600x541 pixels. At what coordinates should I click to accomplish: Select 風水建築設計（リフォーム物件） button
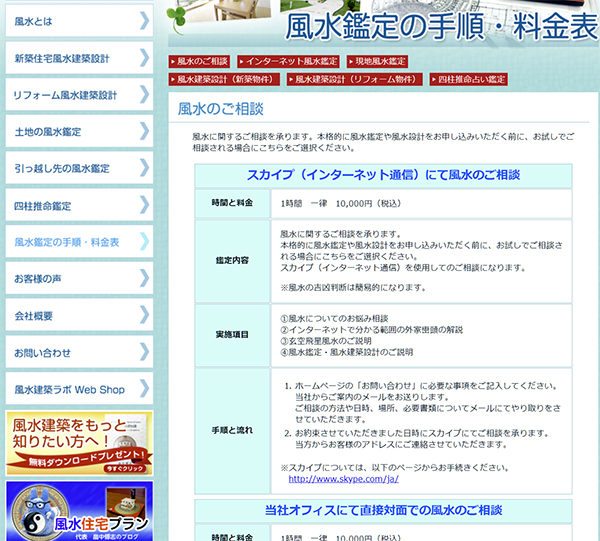[x=351, y=79]
